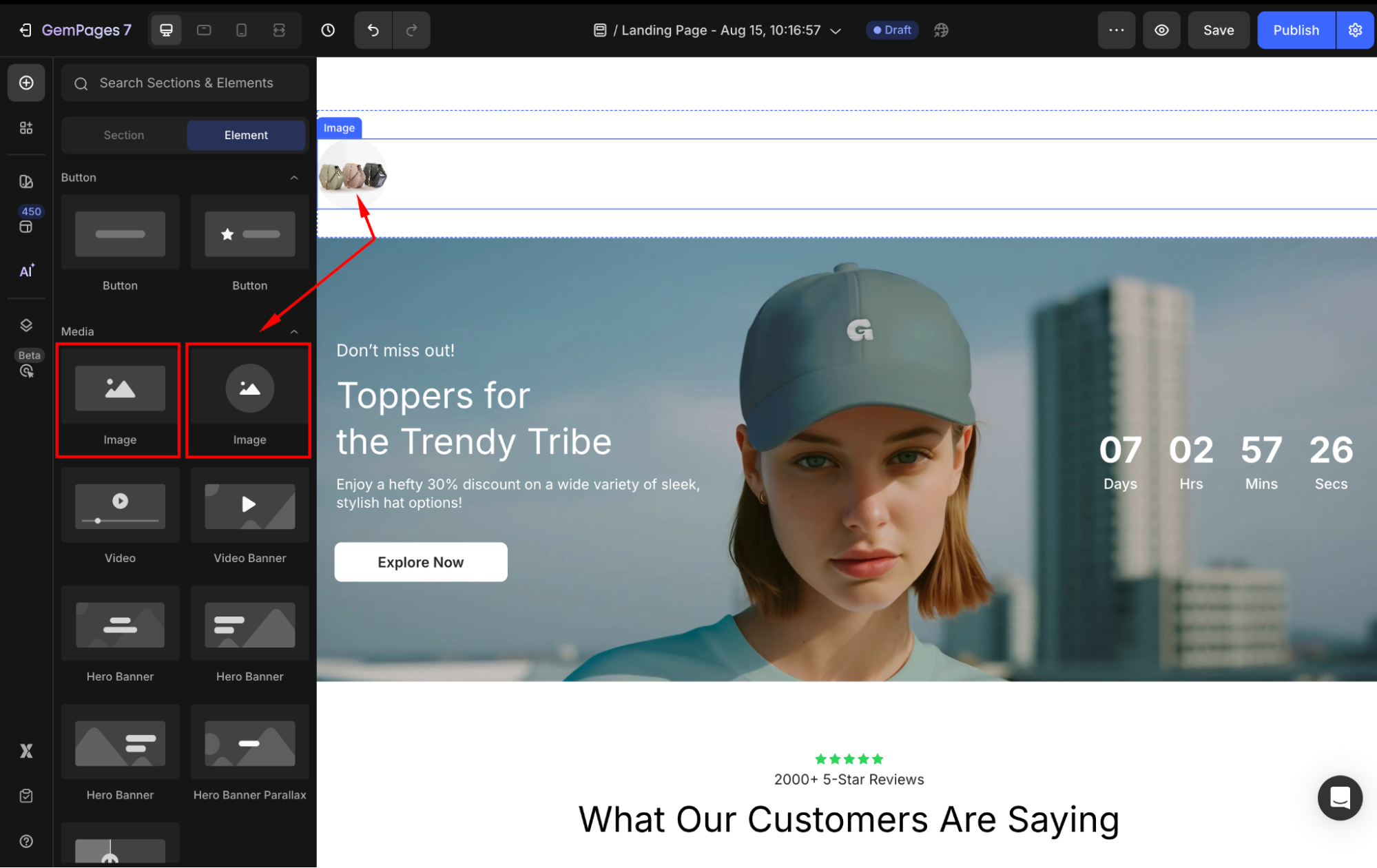Switch to mobile device view
Screen dimensions: 1377x868
[x=241, y=30]
